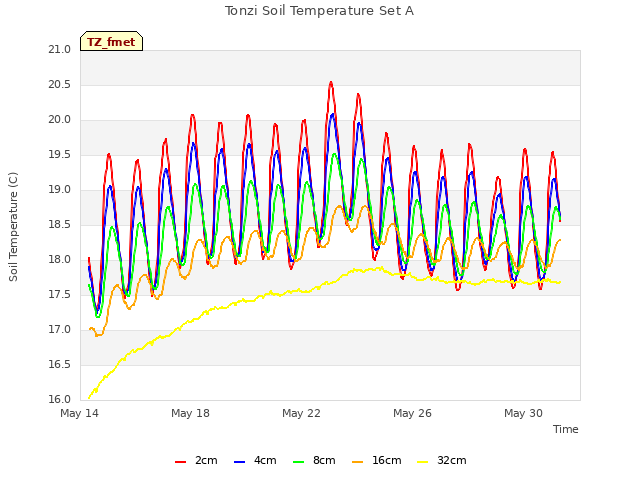Click the 19.5 y-axis tick label
The height and width of the screenshot is (480, 640).
[x=60, y=155]
